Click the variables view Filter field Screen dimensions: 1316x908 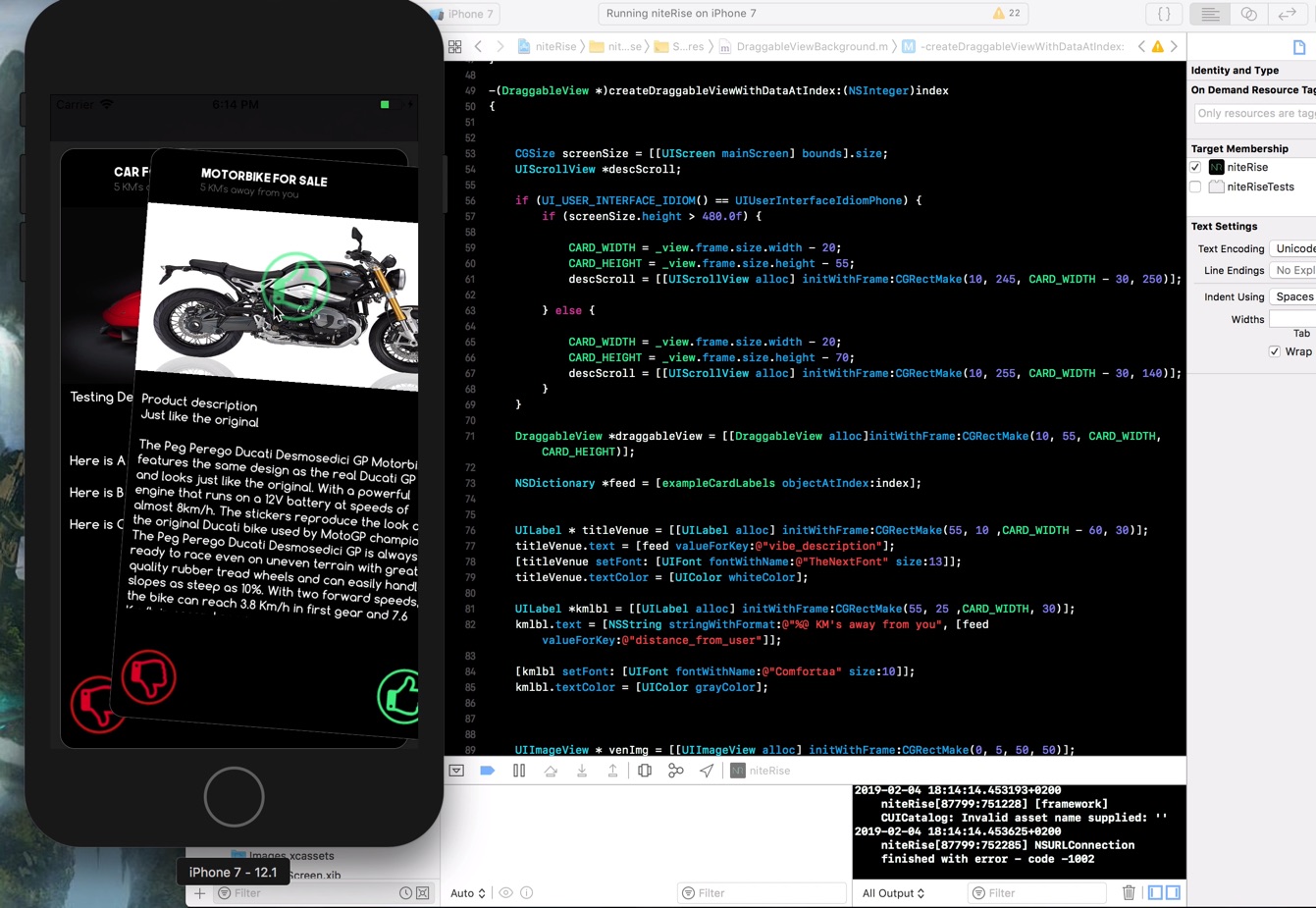tap(762, 893)
